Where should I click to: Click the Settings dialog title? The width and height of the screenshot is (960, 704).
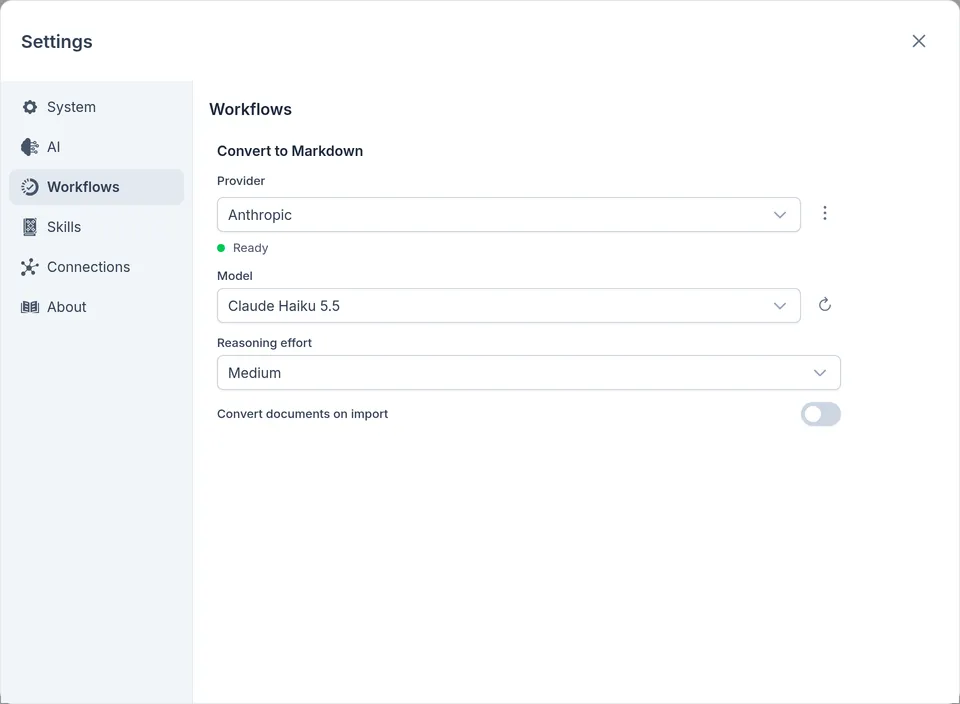click(57, 42)
